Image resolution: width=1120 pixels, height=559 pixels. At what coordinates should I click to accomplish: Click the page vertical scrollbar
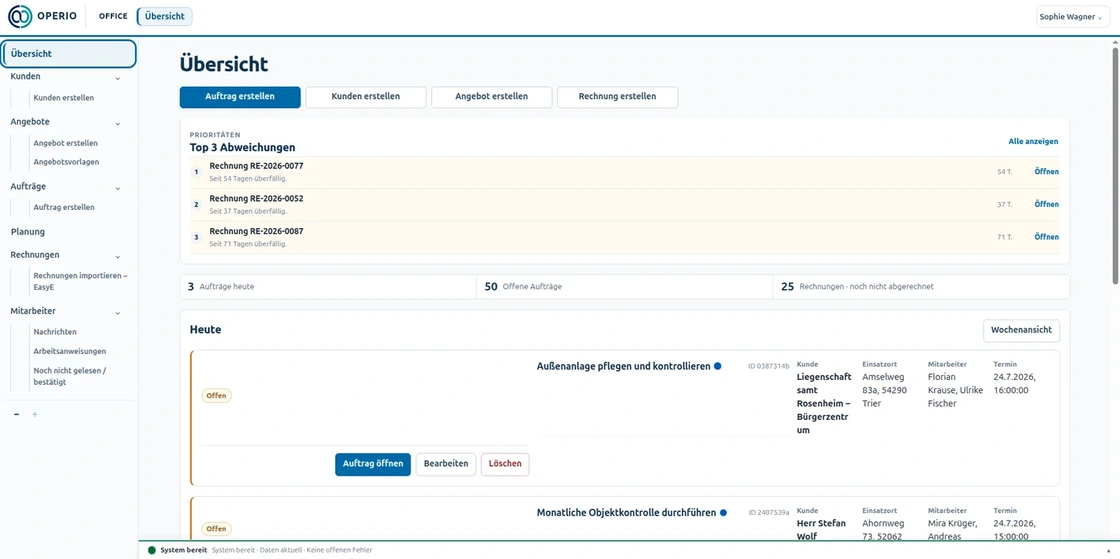click(1115, 164)
